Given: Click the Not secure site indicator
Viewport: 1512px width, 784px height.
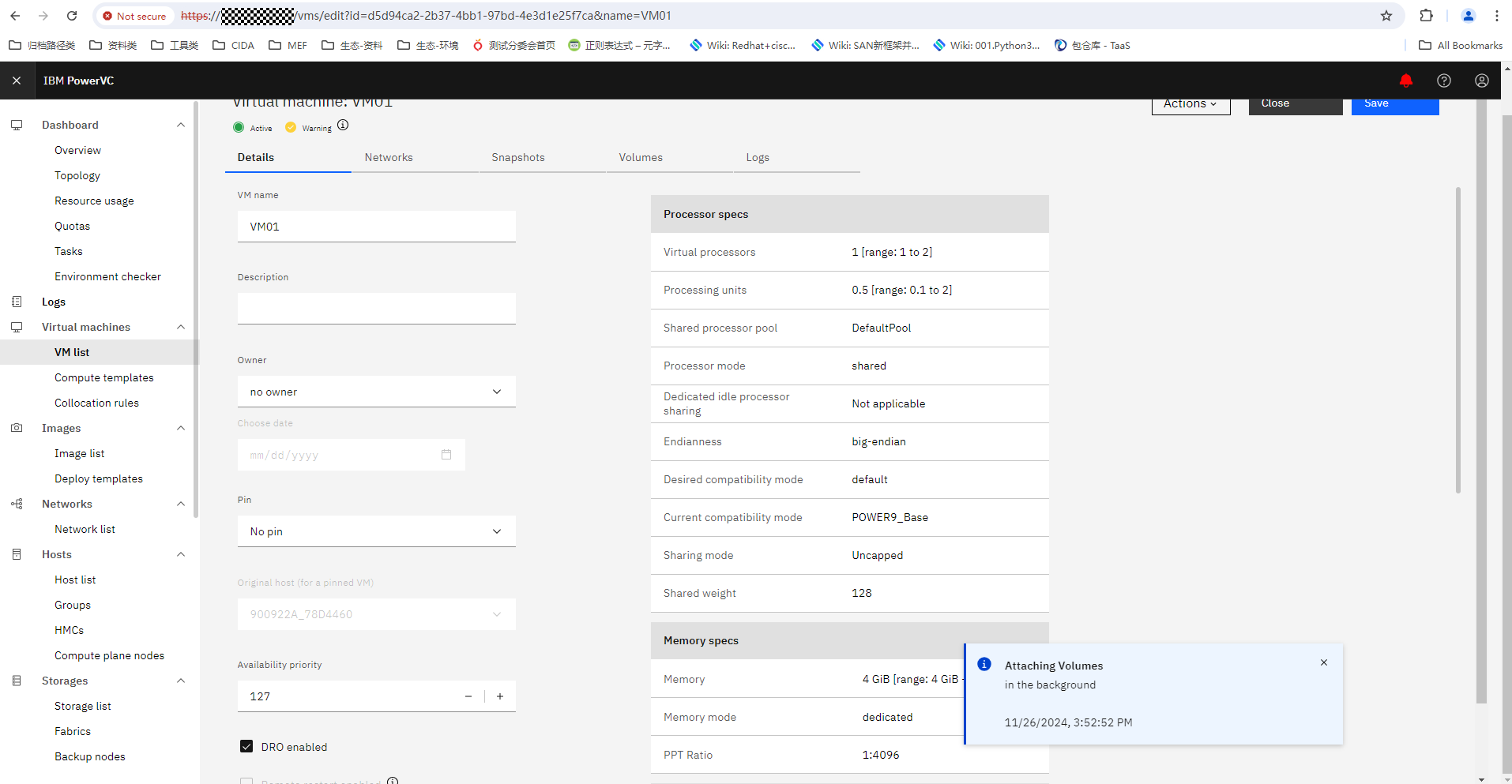Looking at the screenshot, I should 134,16.
